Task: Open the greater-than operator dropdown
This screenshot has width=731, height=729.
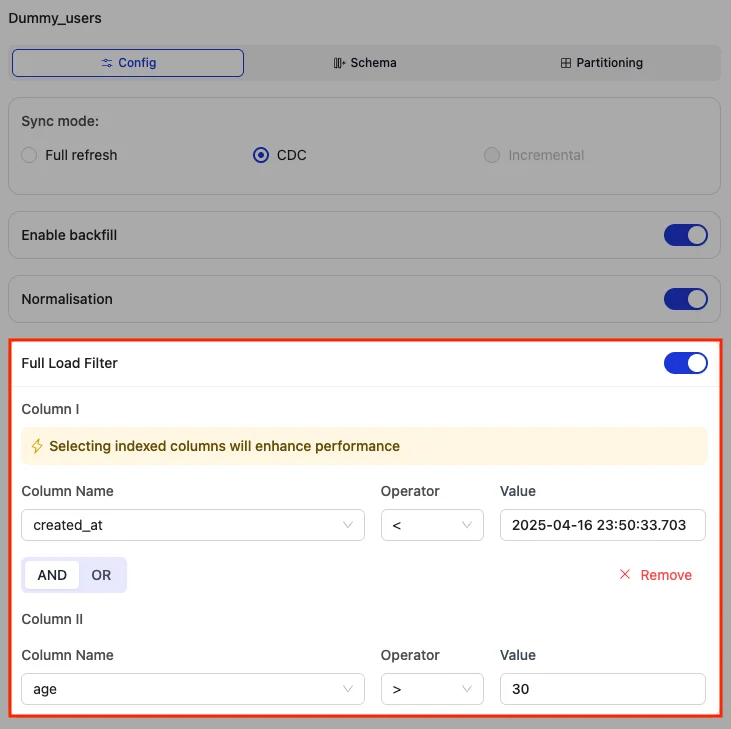Action: click(x=432, y=689)
